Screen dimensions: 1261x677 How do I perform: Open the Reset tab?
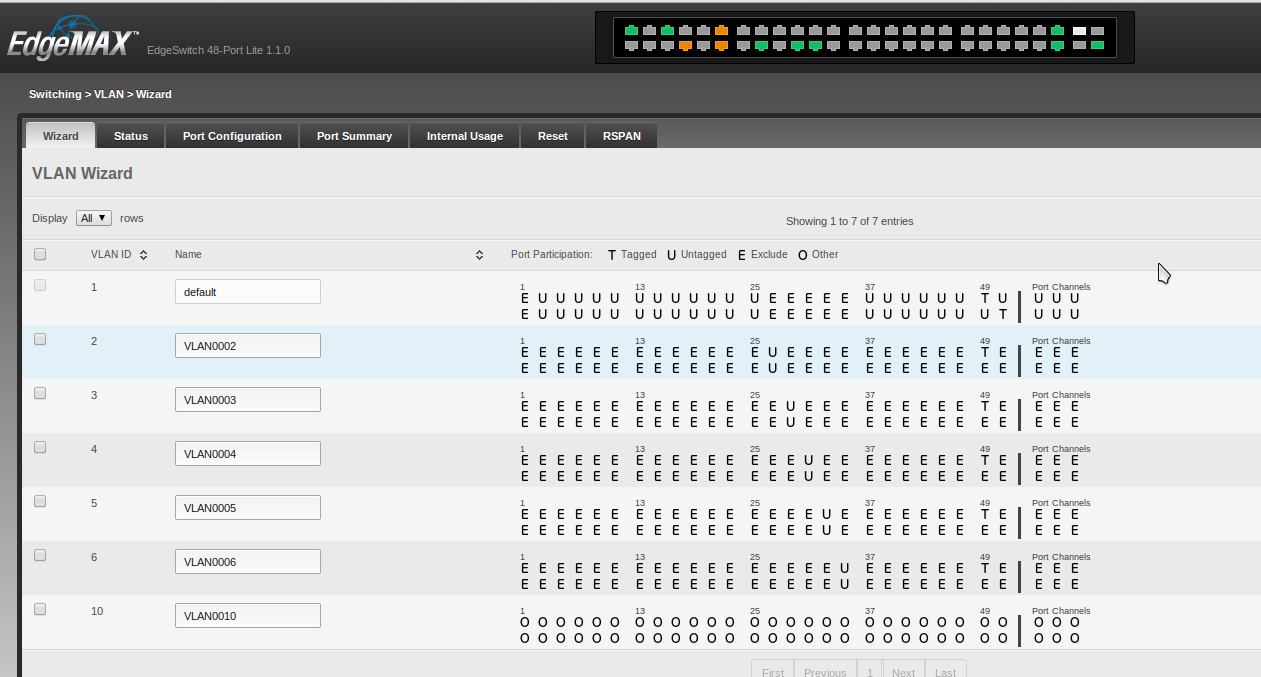[552, 136]
